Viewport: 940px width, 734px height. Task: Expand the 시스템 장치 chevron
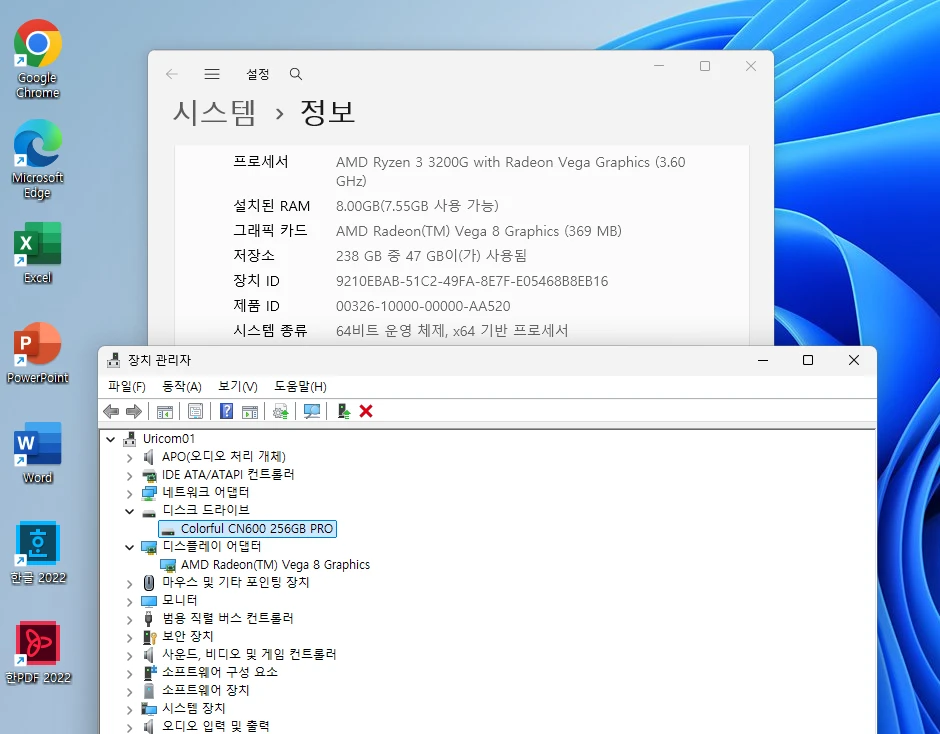(x=129, y=709)
